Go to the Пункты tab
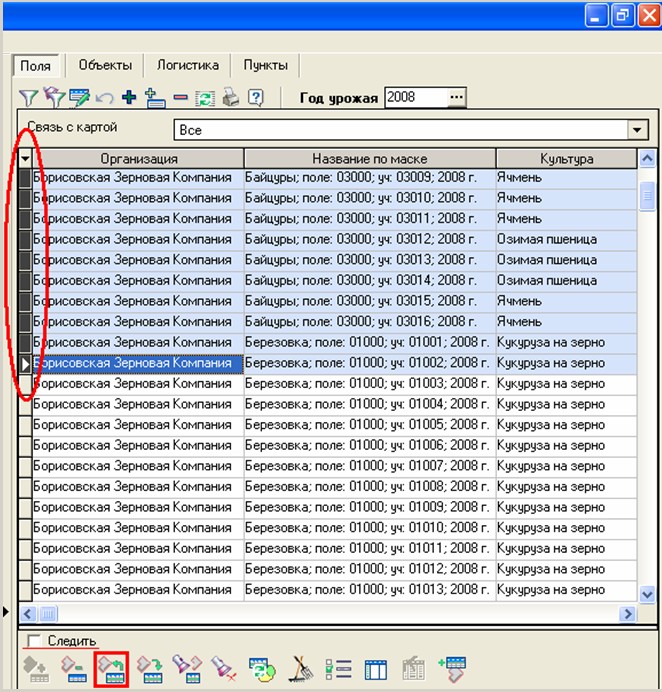This screenshot has width=662, height=692. coord(266,65)
